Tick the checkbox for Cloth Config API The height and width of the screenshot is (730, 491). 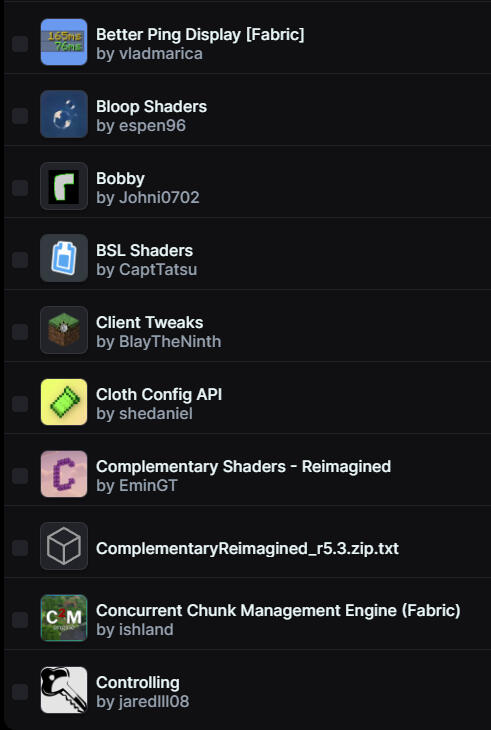pyautogui.click(x=20, y=404)
